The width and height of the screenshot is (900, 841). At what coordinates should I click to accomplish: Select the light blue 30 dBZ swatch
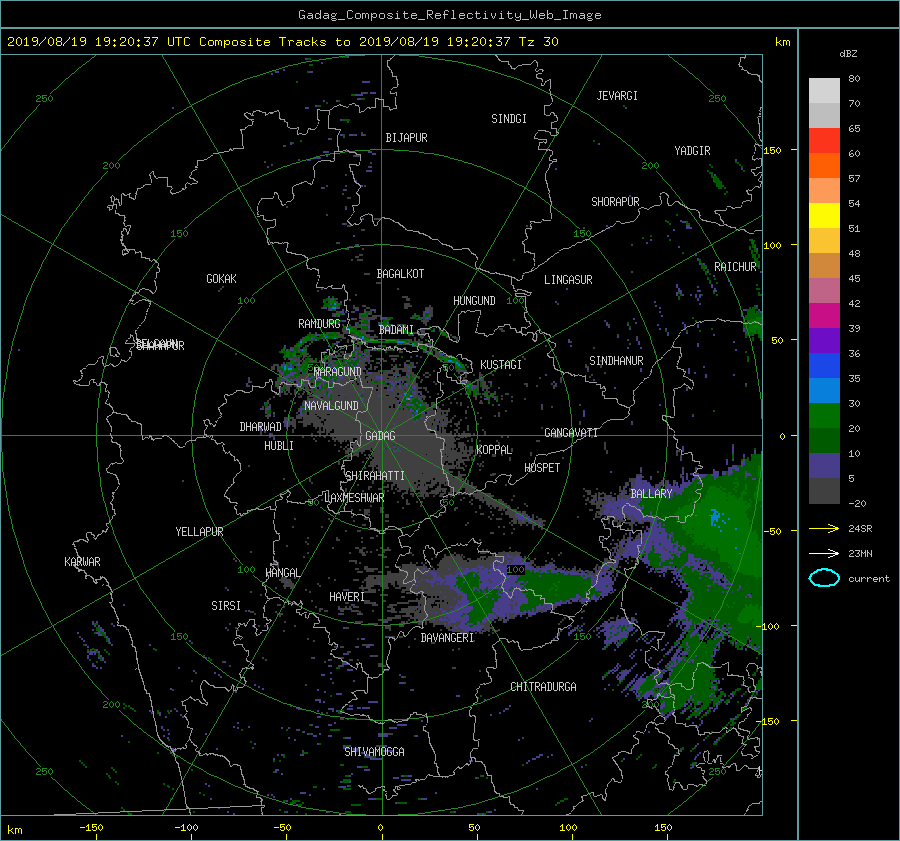coord(824,390)
